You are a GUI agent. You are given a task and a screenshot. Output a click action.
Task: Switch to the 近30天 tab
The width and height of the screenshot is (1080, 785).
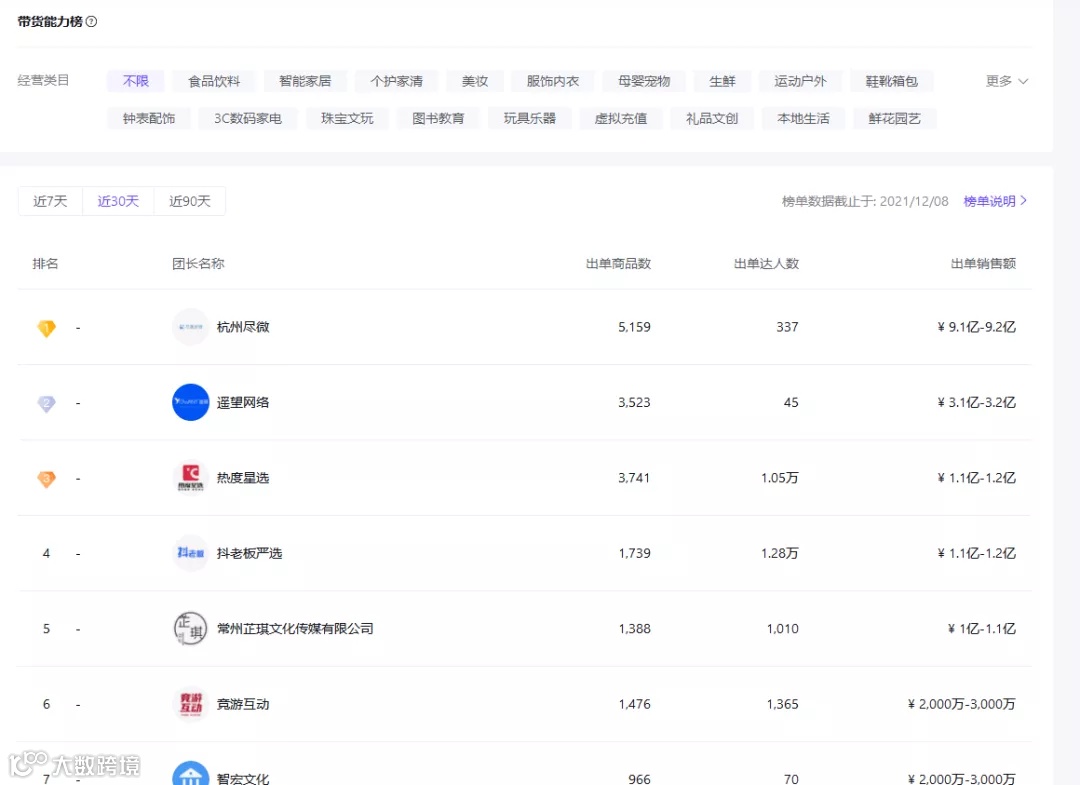tap(118, 201)
